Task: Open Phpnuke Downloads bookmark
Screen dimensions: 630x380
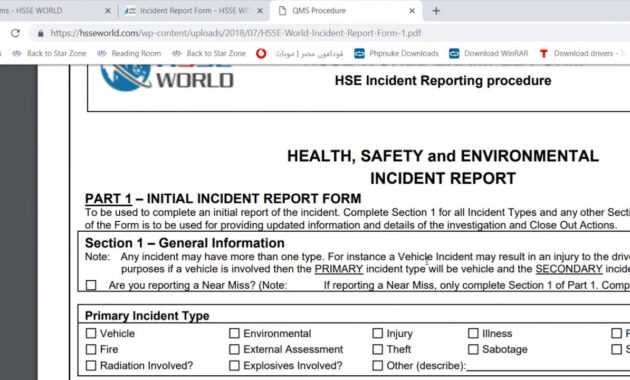Action: pyautogui.click(x=397, y=53)
